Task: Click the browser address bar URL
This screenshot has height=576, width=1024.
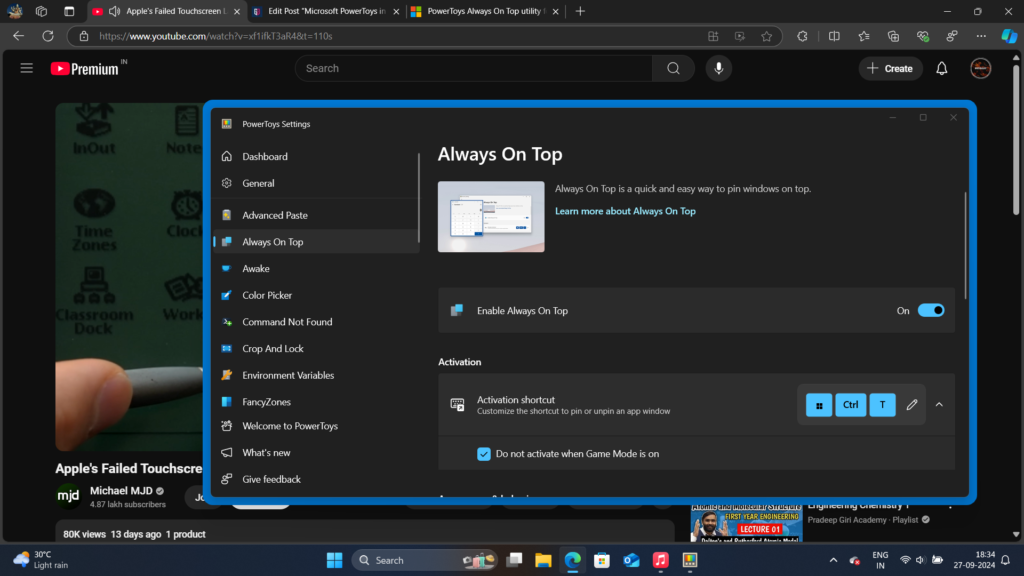Action: (216, 36)
